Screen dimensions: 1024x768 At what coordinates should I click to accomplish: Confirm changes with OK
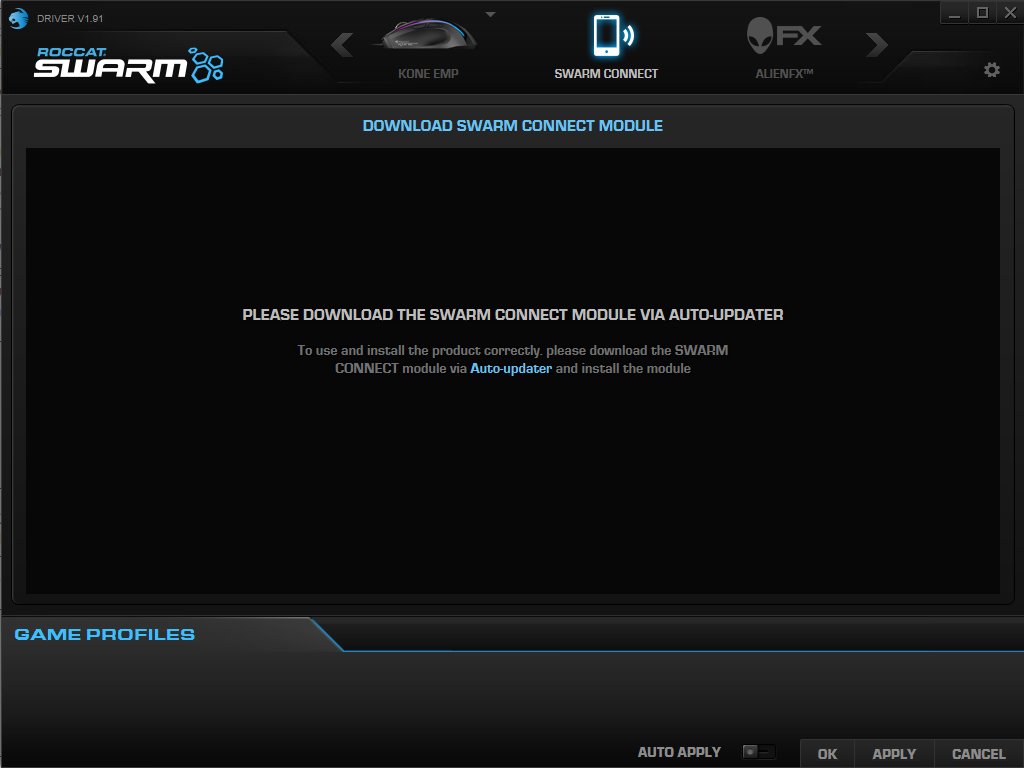pyautogui.click(x=827, y=754)
